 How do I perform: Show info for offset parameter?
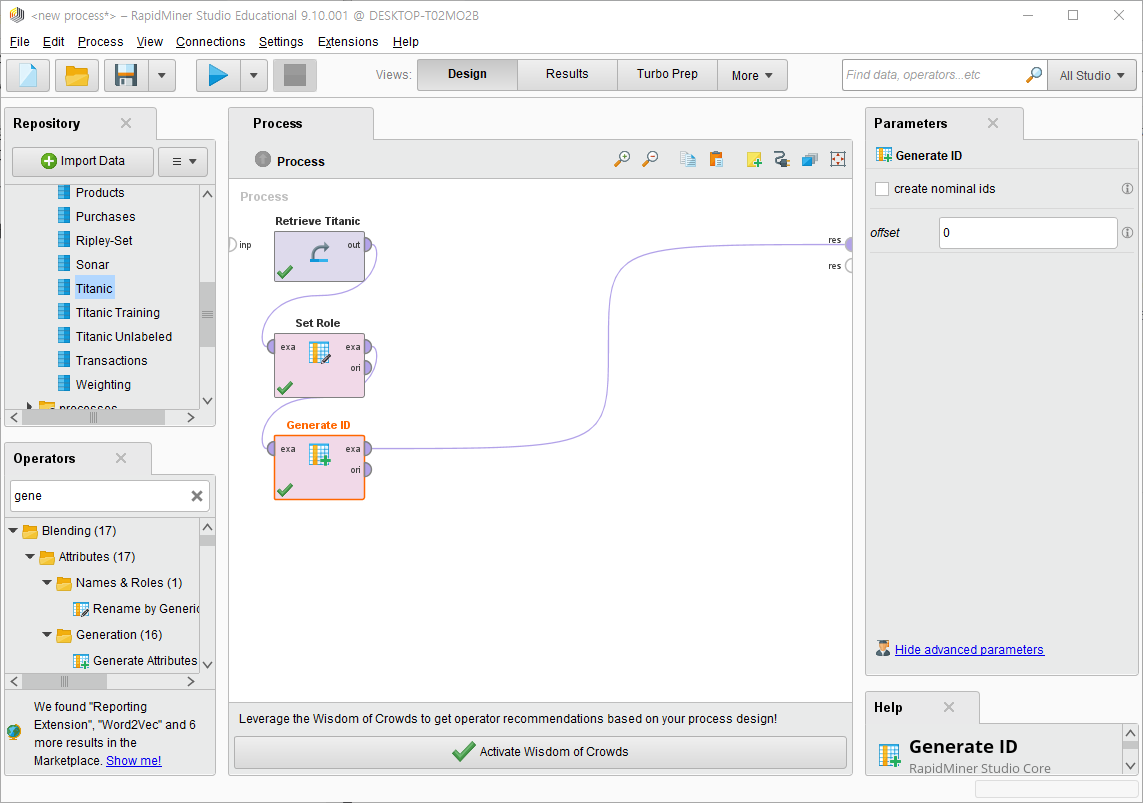coord(1127,232)
